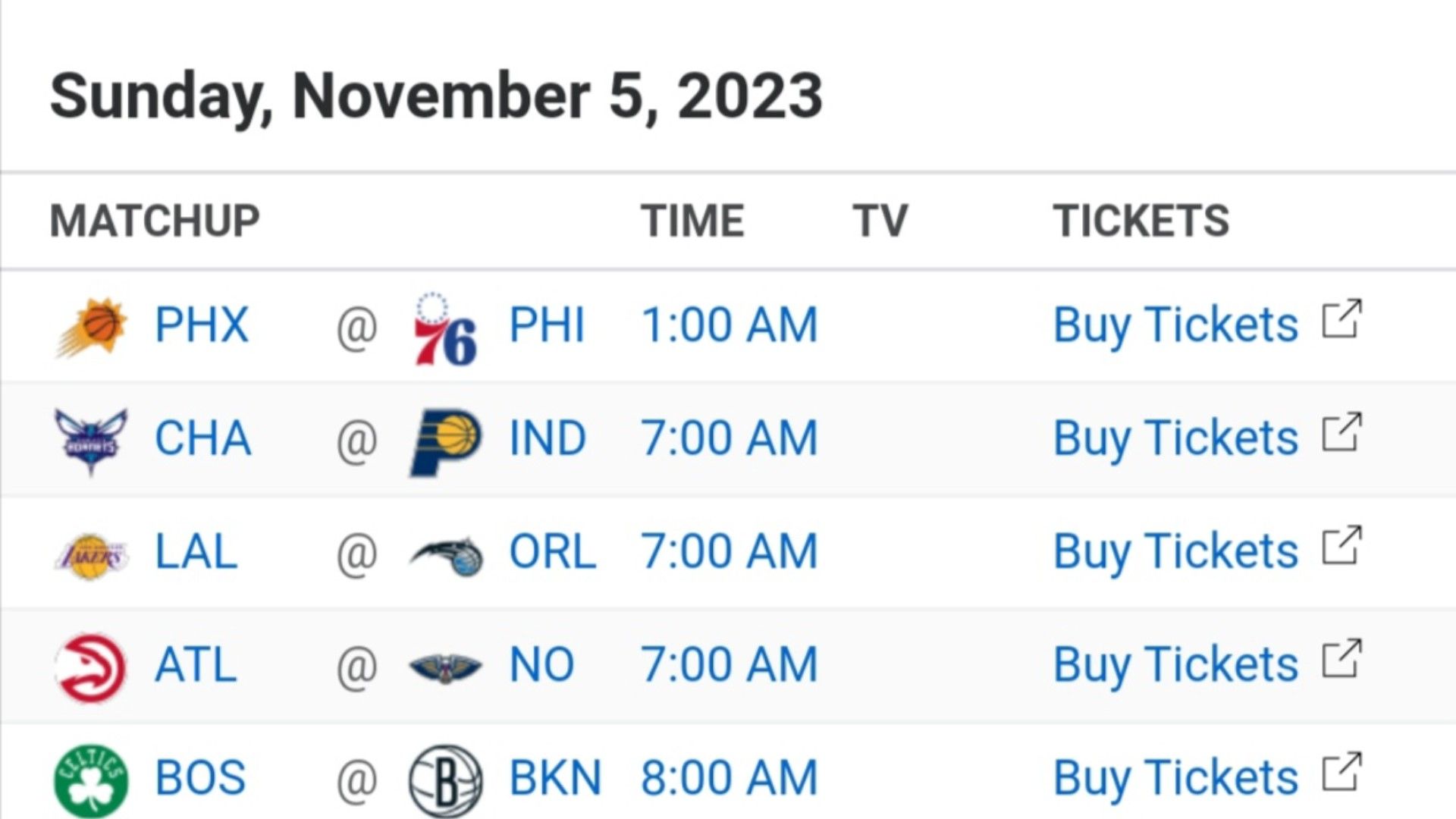Click the Boston Celtics logo
The width and height of the screenshot is (1456, 819).
pyautogui.click(x=92, y=780)
